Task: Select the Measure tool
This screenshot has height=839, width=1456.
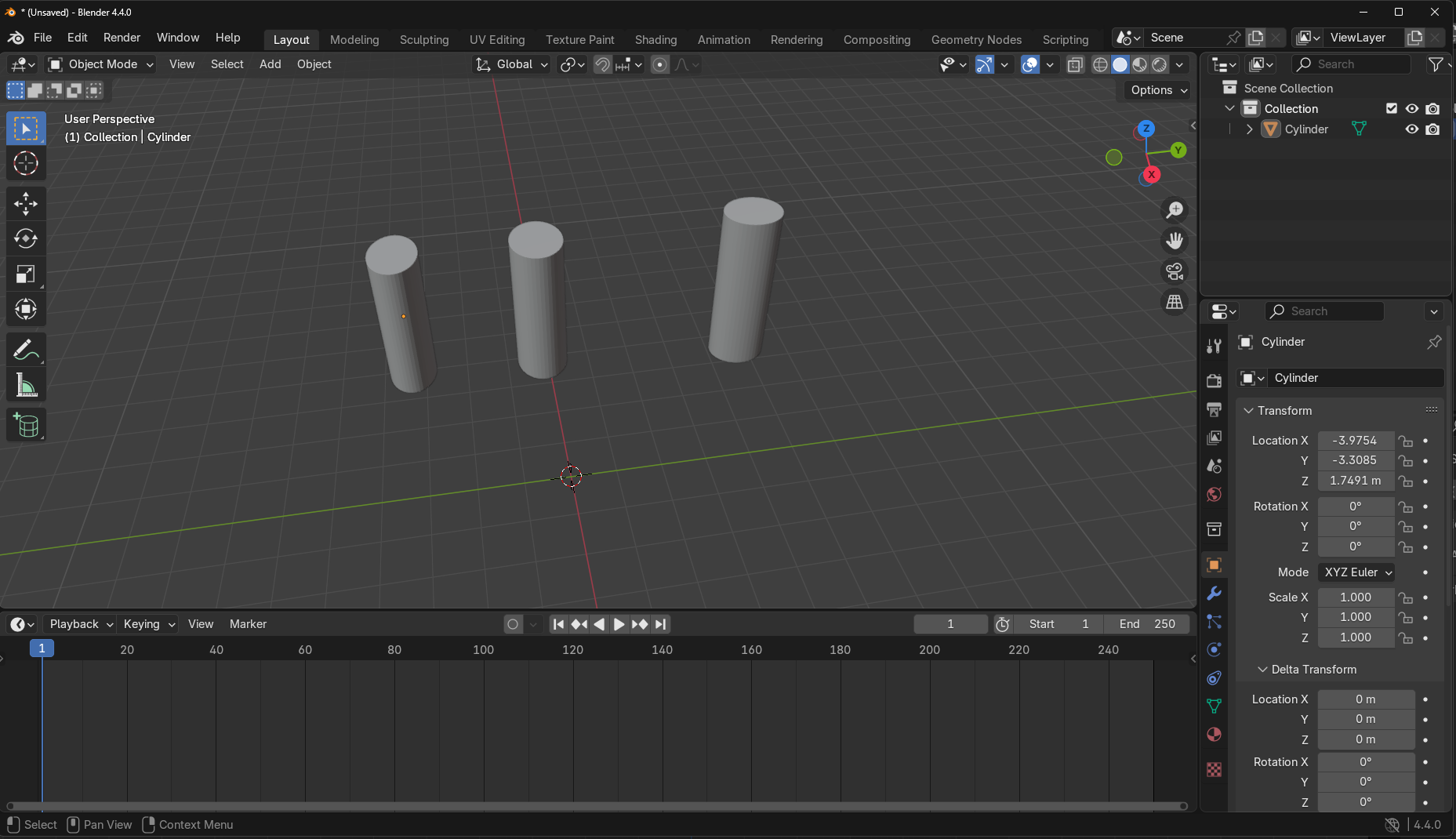Action: [x=26, y=385]
